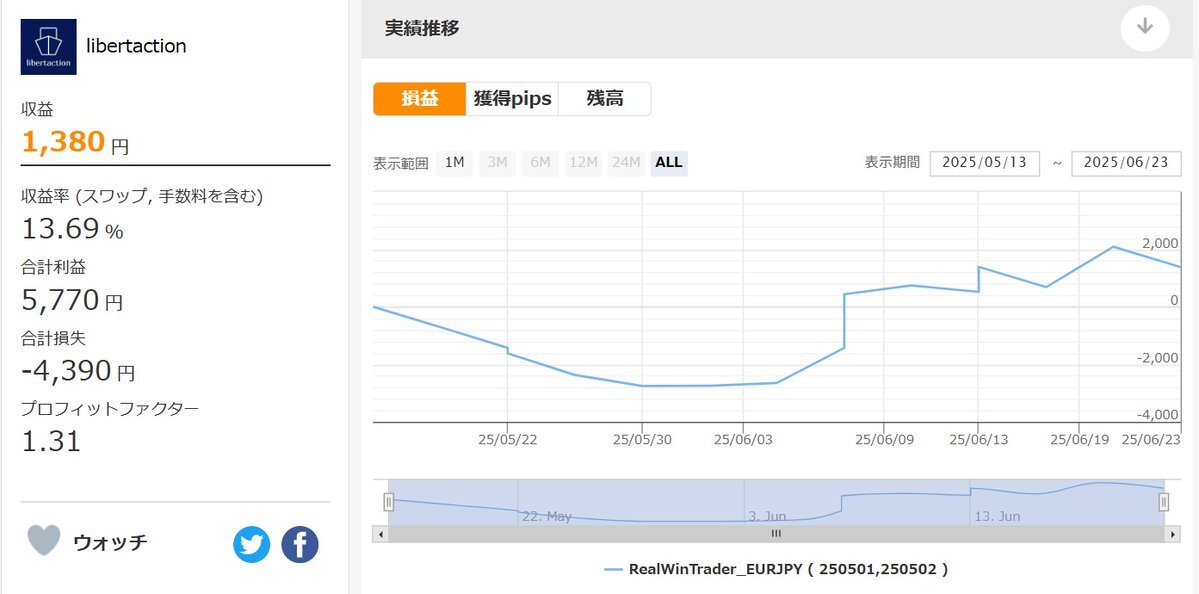Click the 2,000 y-axis label
Screen dimensions: 1199x594
[x=1160, y=243]
